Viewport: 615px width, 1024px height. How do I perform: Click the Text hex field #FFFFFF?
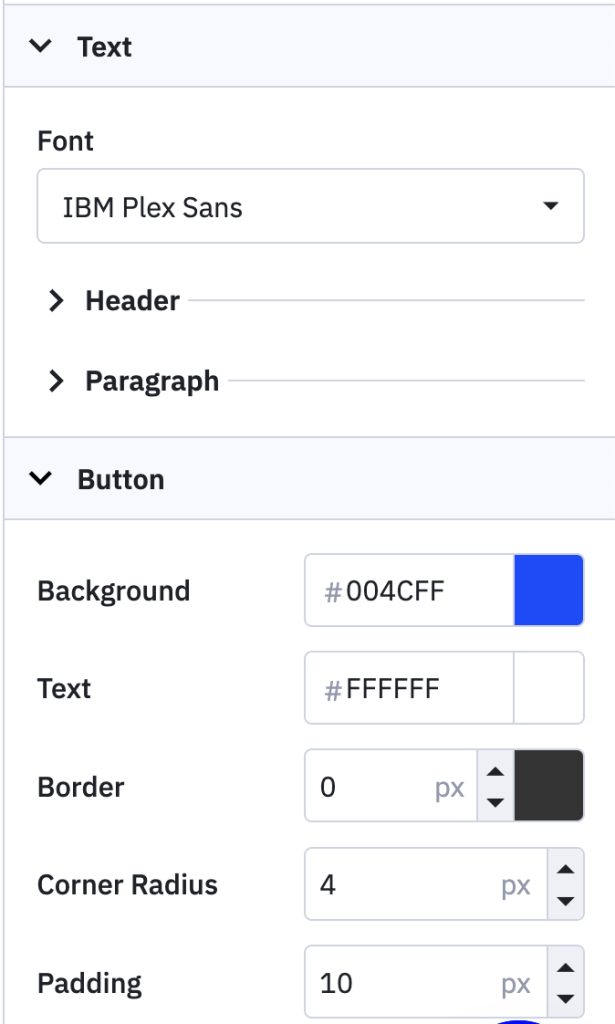tap(410, 688)
